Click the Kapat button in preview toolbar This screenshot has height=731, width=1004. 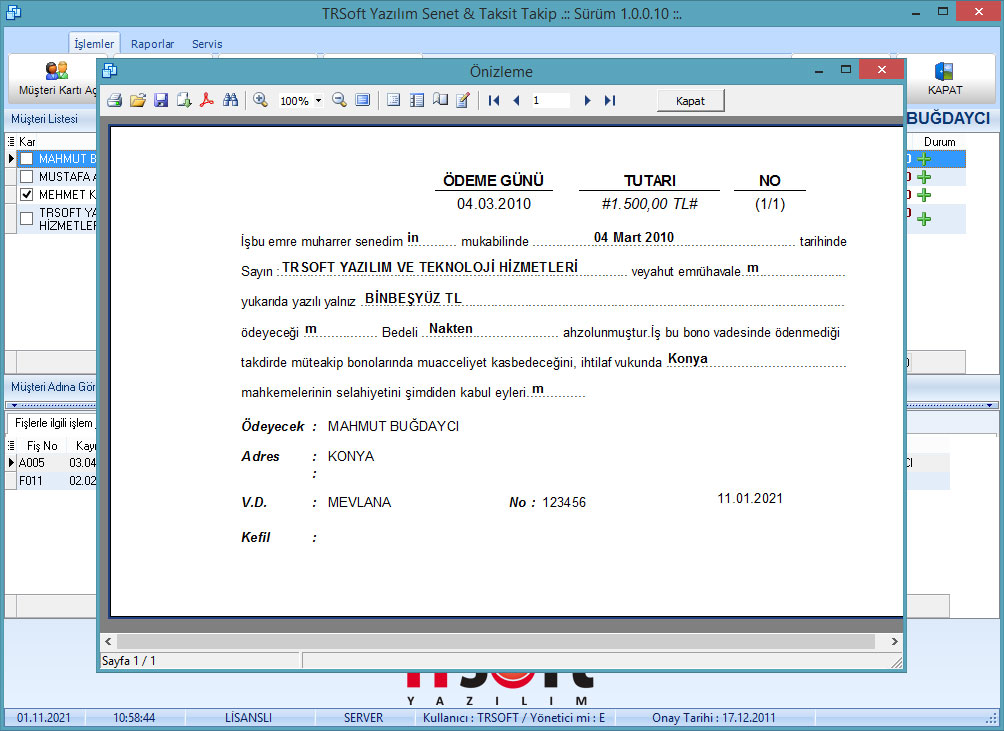pyautogui.click(x=690, y=100)
